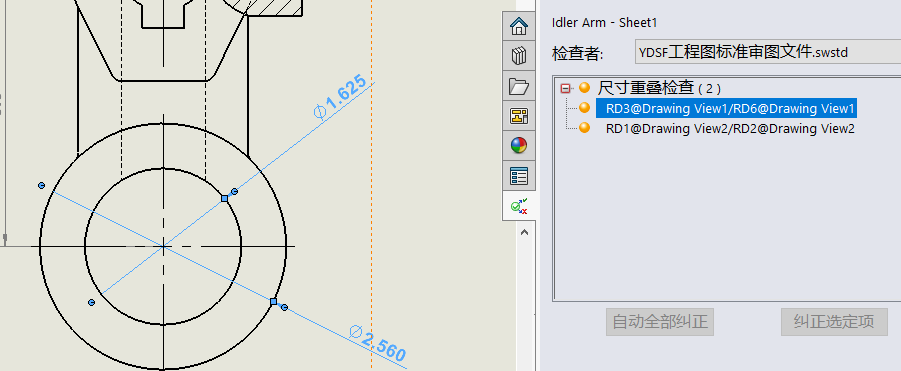The height and width of the screenshot is (371, 901).
Task: Click the orange status ball beside RD1@Drawing View2
Action: tap(584, 127)
